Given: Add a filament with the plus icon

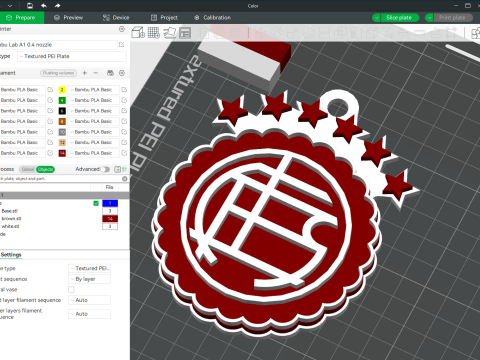Looking at the screenshot, I should [85, 73].
